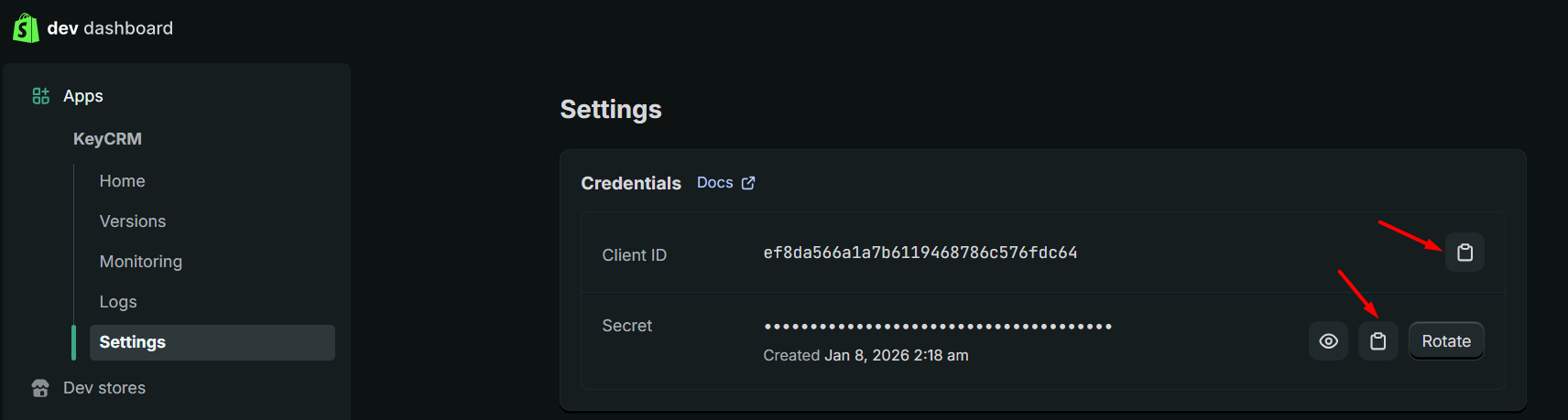Navigate to Monitoring
Screen dimensions: 1568x420
(141, 262)
